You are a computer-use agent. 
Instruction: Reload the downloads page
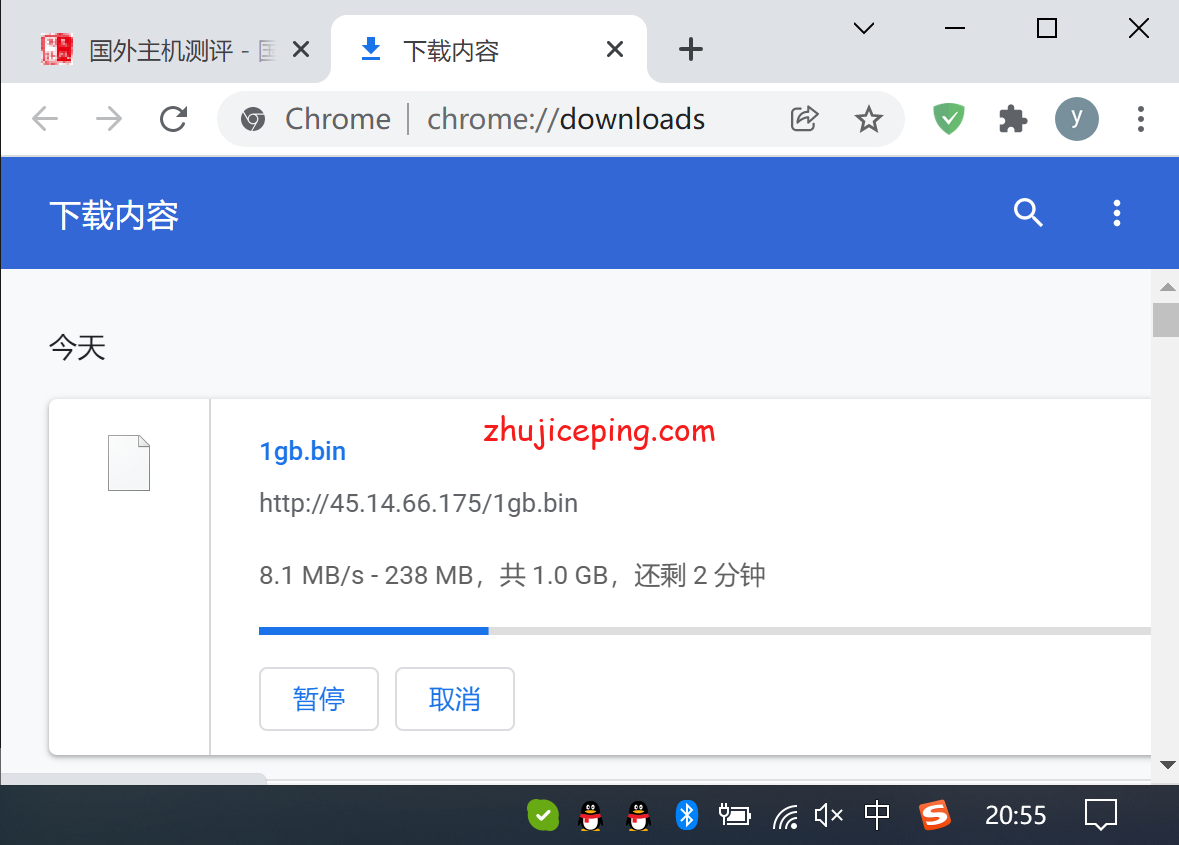click(174, 119)
